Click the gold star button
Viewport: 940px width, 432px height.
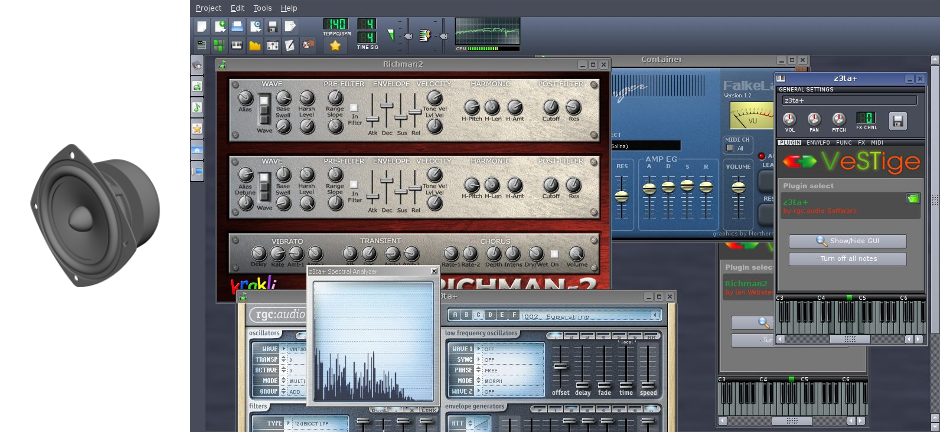click(x=336, y=45)
